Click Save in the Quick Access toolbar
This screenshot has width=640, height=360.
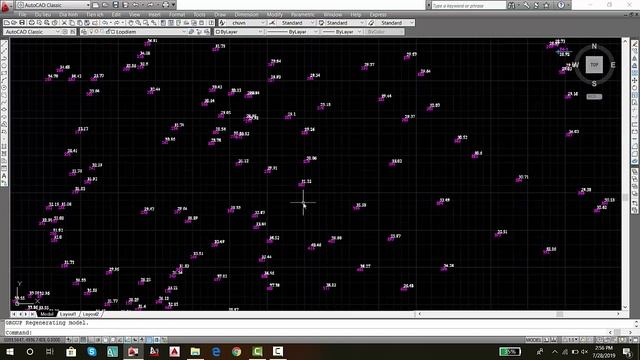tap(116, 5)
